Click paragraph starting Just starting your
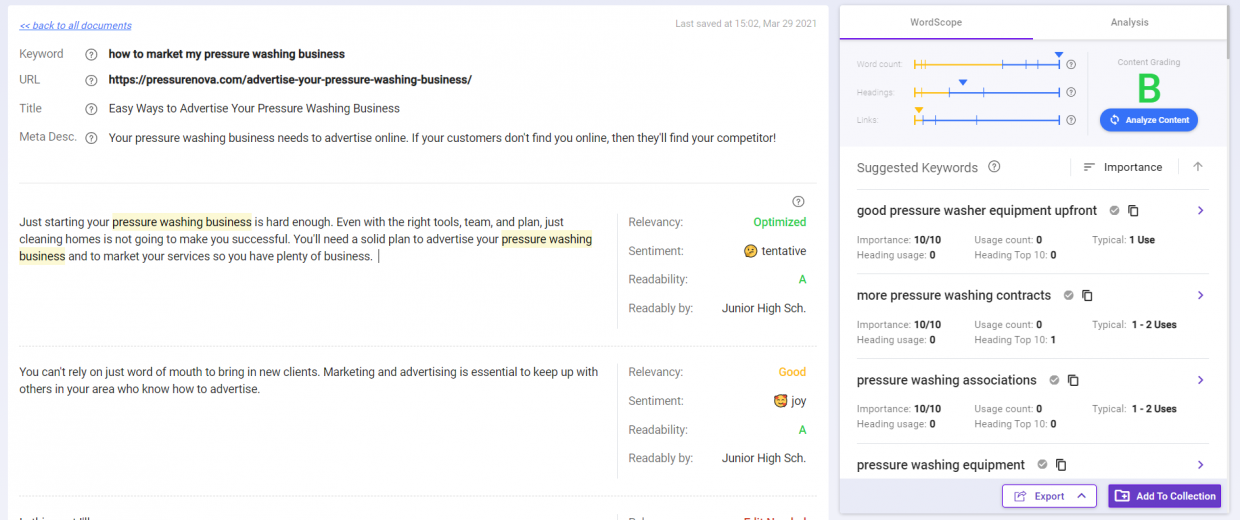 click(x=306, y=239)
